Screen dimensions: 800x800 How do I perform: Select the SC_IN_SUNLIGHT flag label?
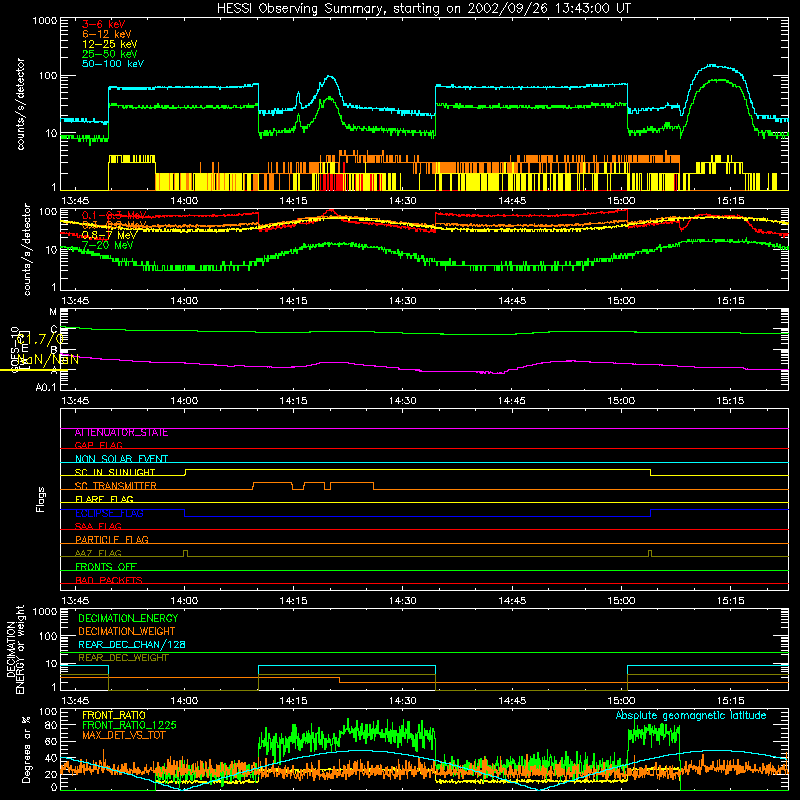pos(115,472)
